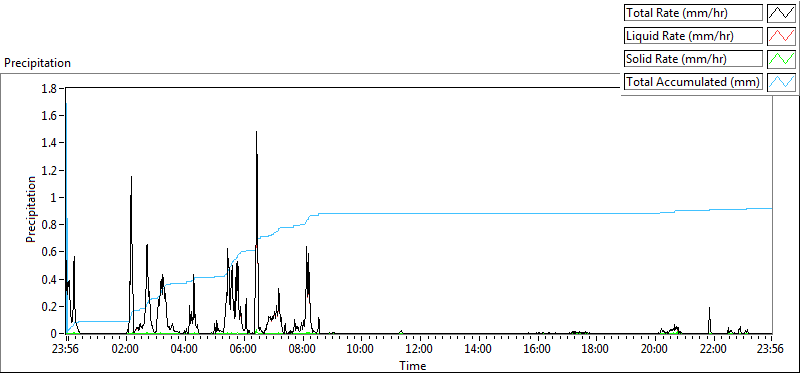Click the vertical Precipitation y-axis title

(31, 209)
